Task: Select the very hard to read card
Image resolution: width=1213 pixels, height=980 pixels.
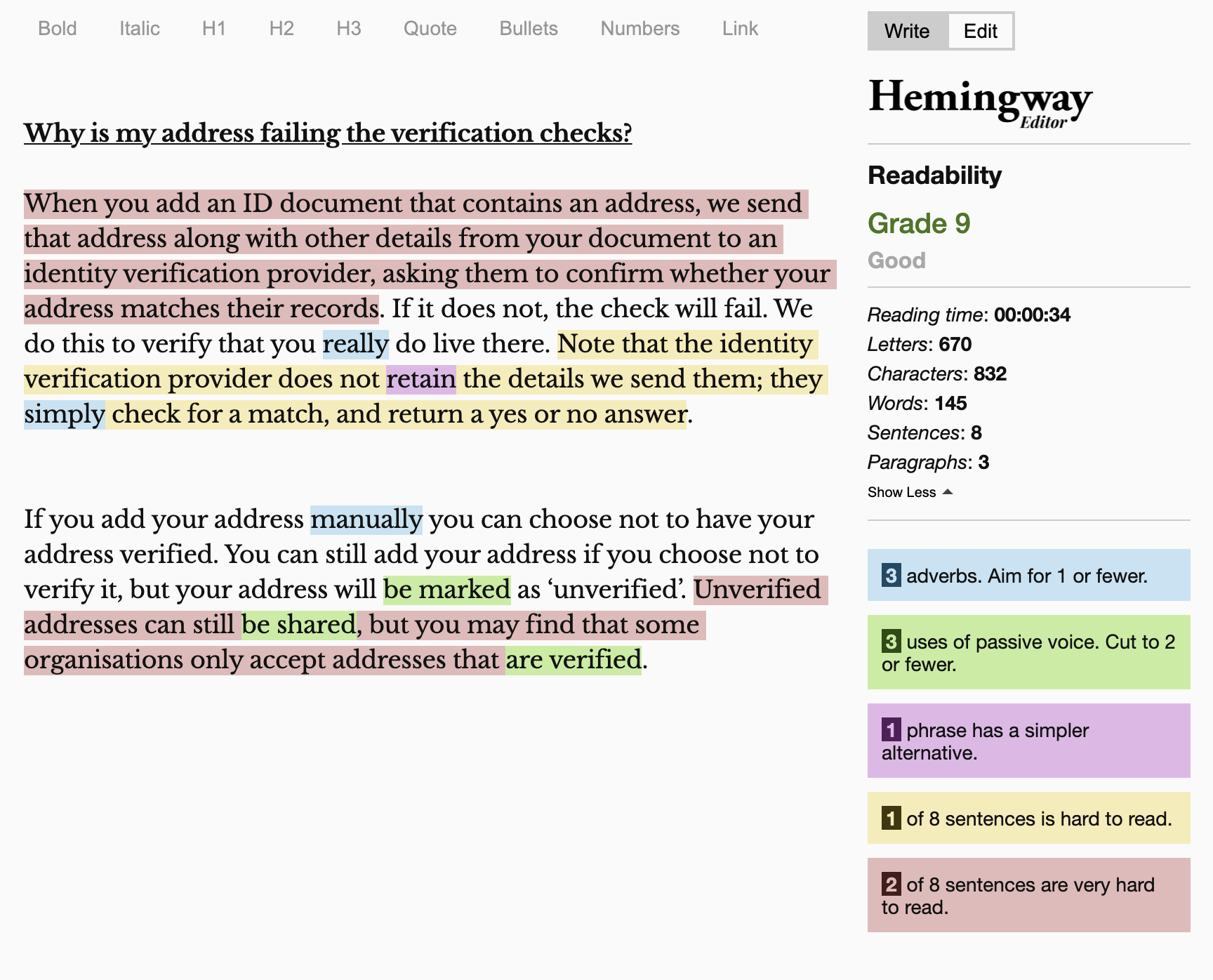Action: tap(1029, 895)
